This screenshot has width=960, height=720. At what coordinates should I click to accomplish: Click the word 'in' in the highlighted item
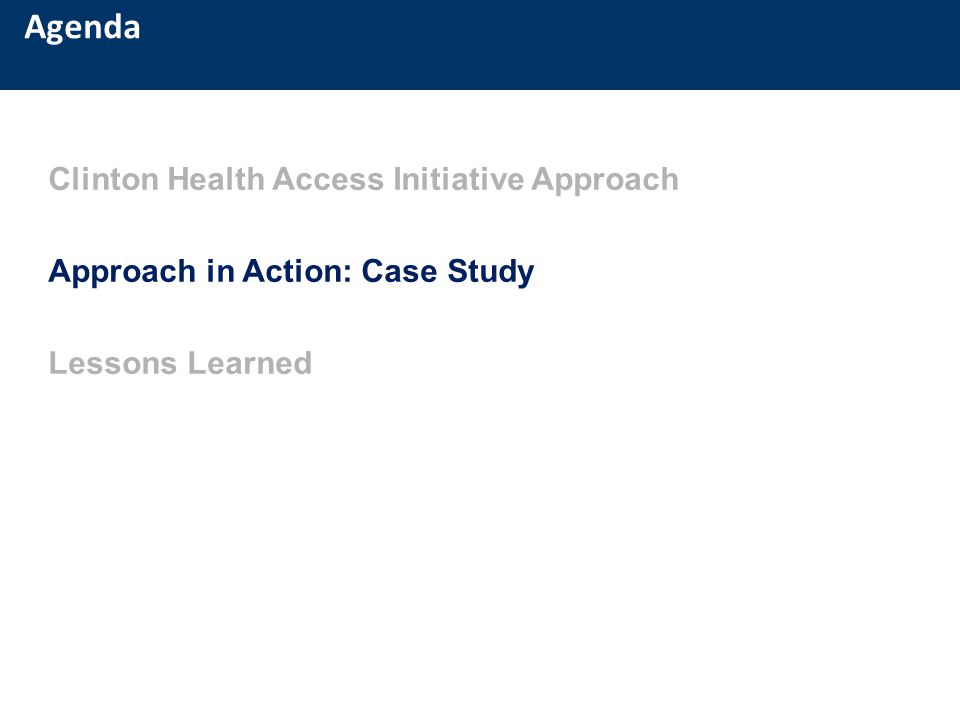point(220,271)
